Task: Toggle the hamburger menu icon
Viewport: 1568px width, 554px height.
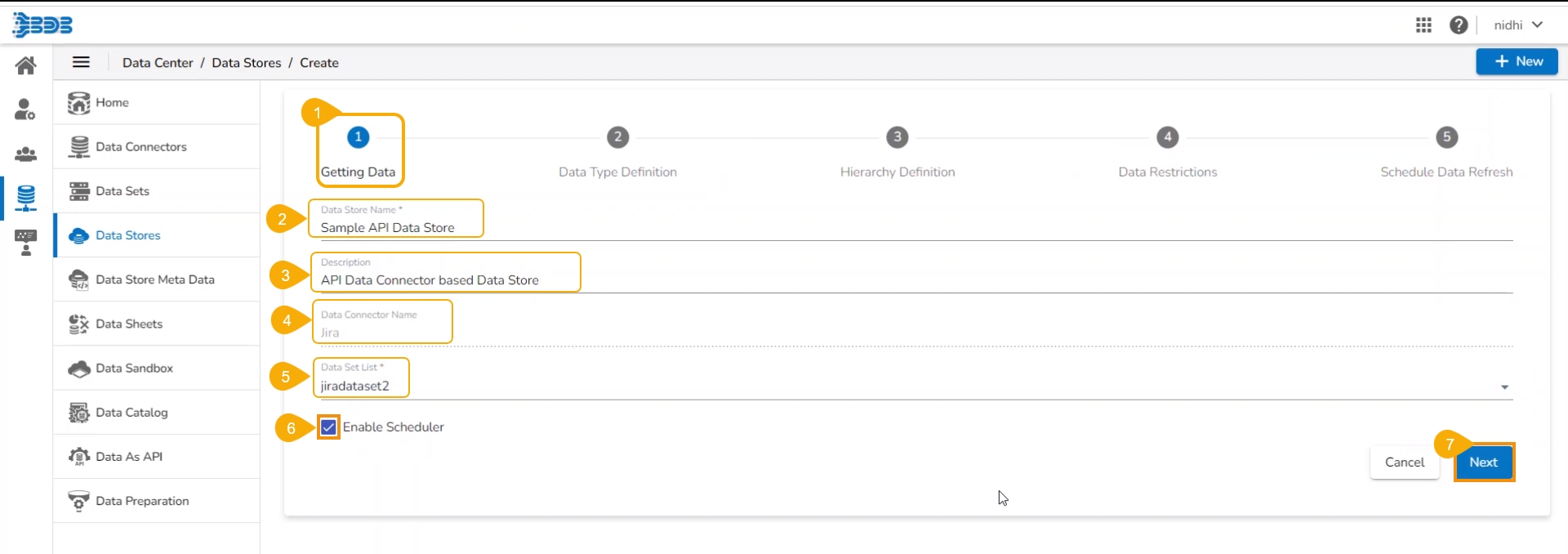Action: 81,62
